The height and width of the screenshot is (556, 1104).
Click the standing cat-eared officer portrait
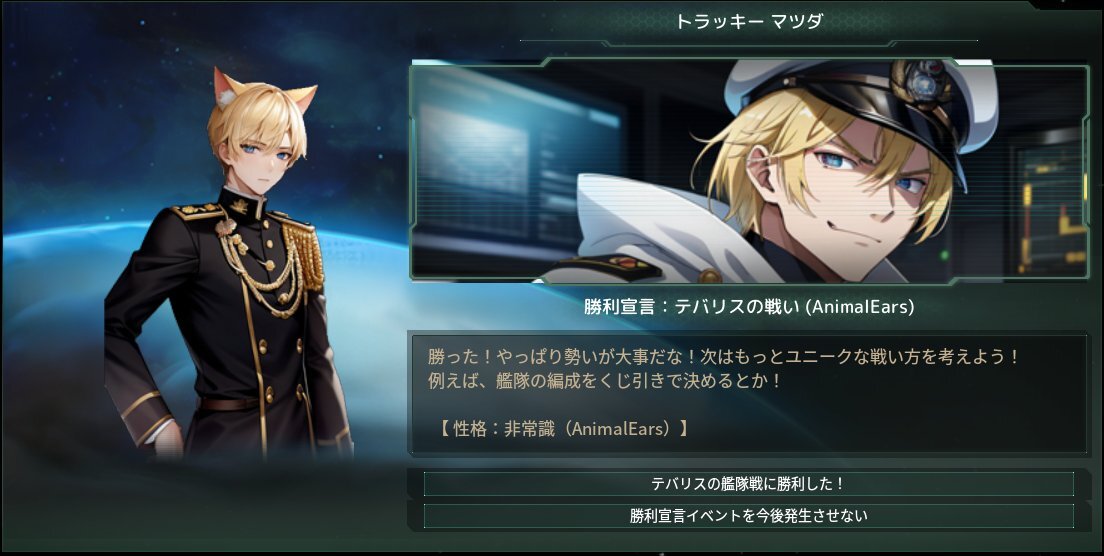pos(229,264)
